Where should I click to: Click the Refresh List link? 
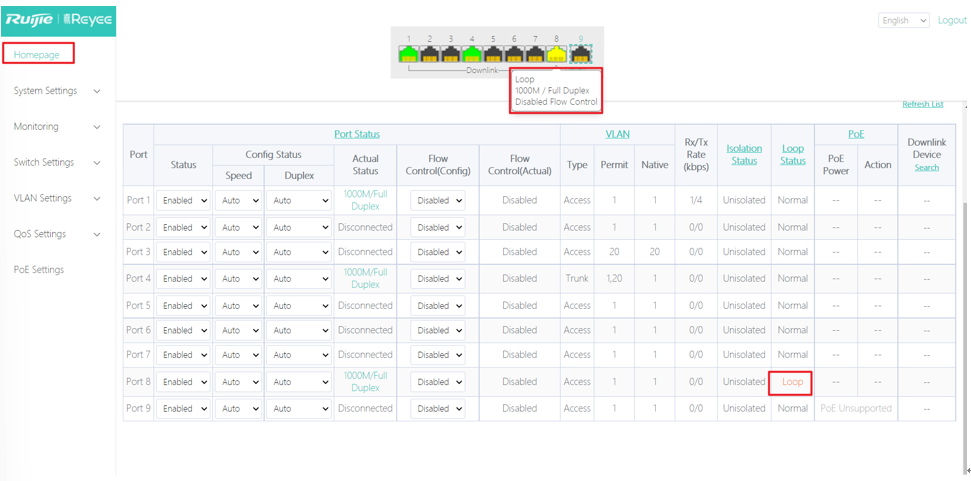click(922, 104)
